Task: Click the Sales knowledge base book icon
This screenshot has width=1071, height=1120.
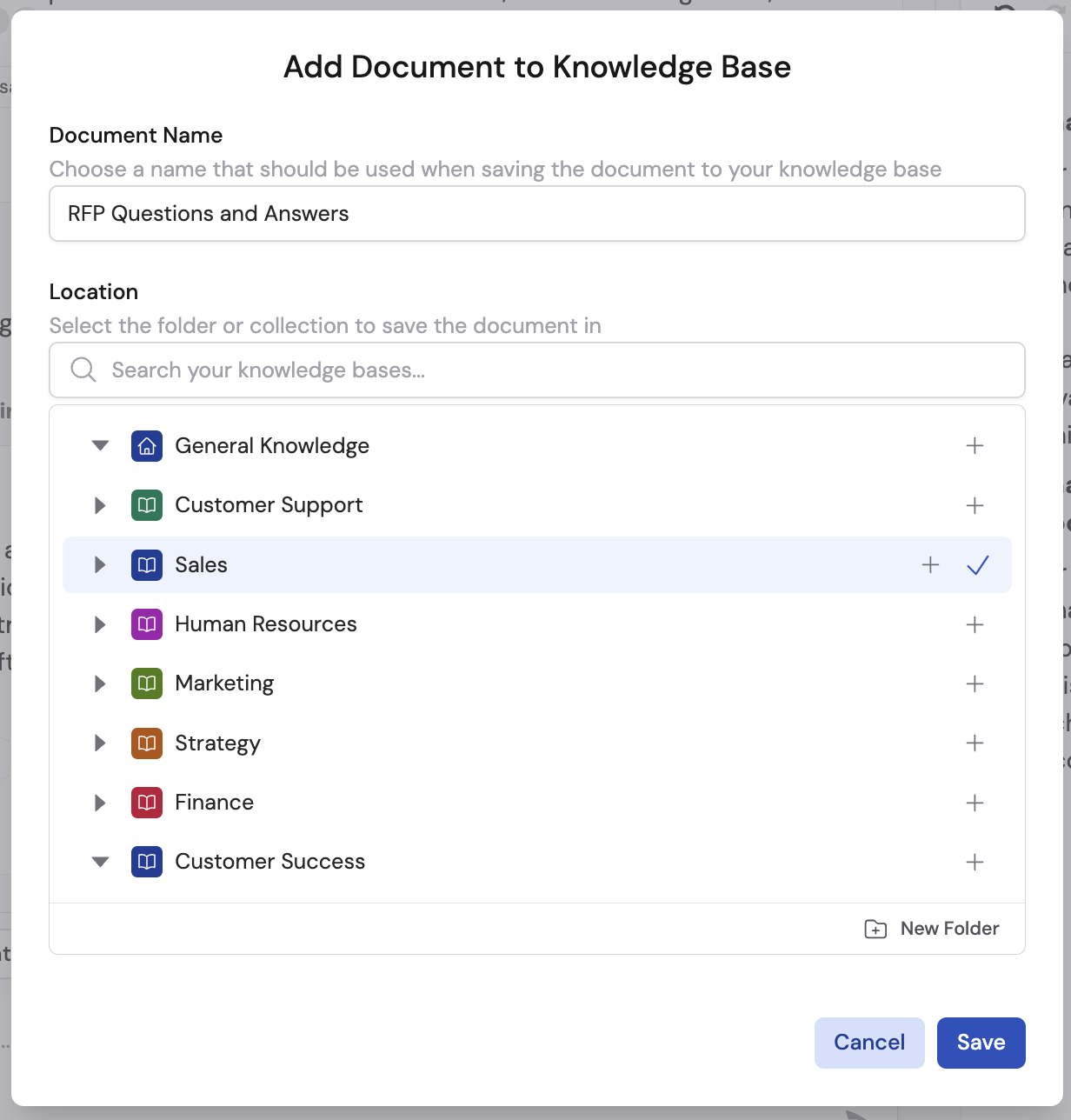Action: coord(147,564)
